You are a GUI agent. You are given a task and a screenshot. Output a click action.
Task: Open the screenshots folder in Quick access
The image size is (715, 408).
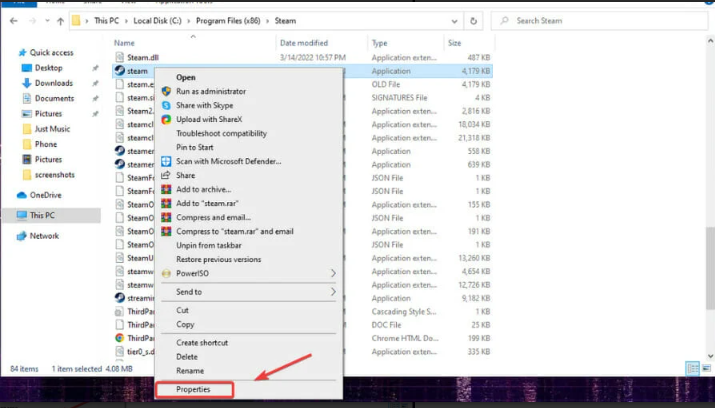[x=54, y=175]
